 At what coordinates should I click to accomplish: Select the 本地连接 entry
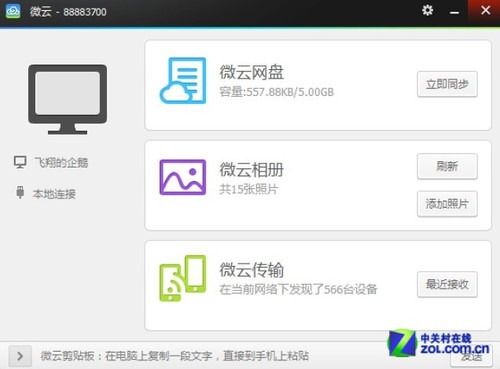click(x=46, y=193)
